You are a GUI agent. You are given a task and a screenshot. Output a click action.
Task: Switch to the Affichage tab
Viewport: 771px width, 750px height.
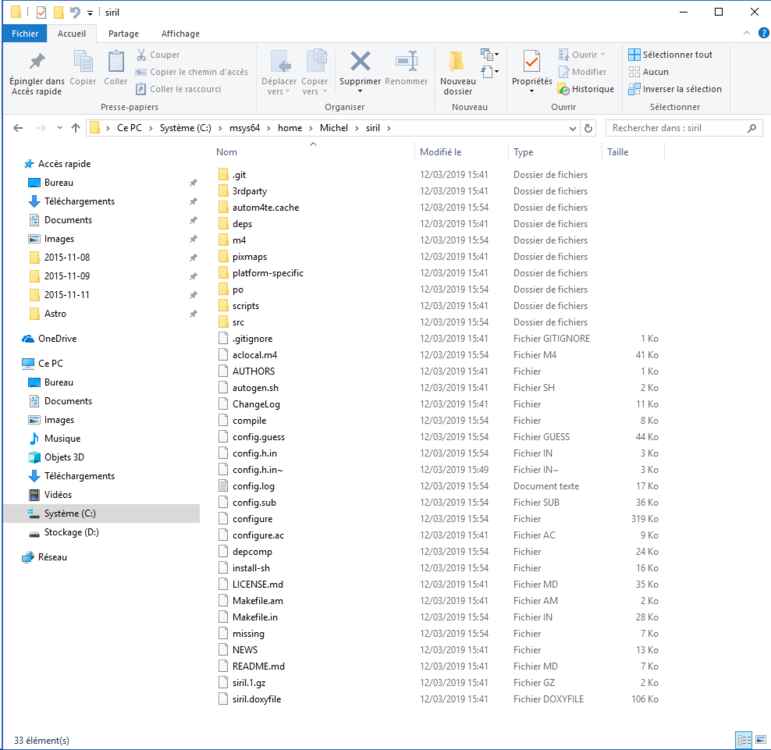pyautogui.click(x=180, y=33)
